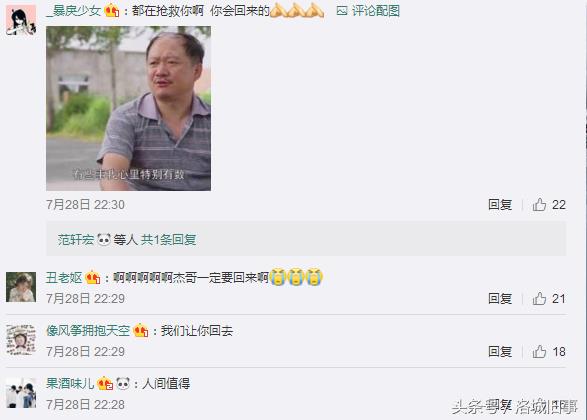The height and width of the screenshot is (420, 587).
Task: Open 果酒味儿's profile avatar
Action: tap(21, 393)
